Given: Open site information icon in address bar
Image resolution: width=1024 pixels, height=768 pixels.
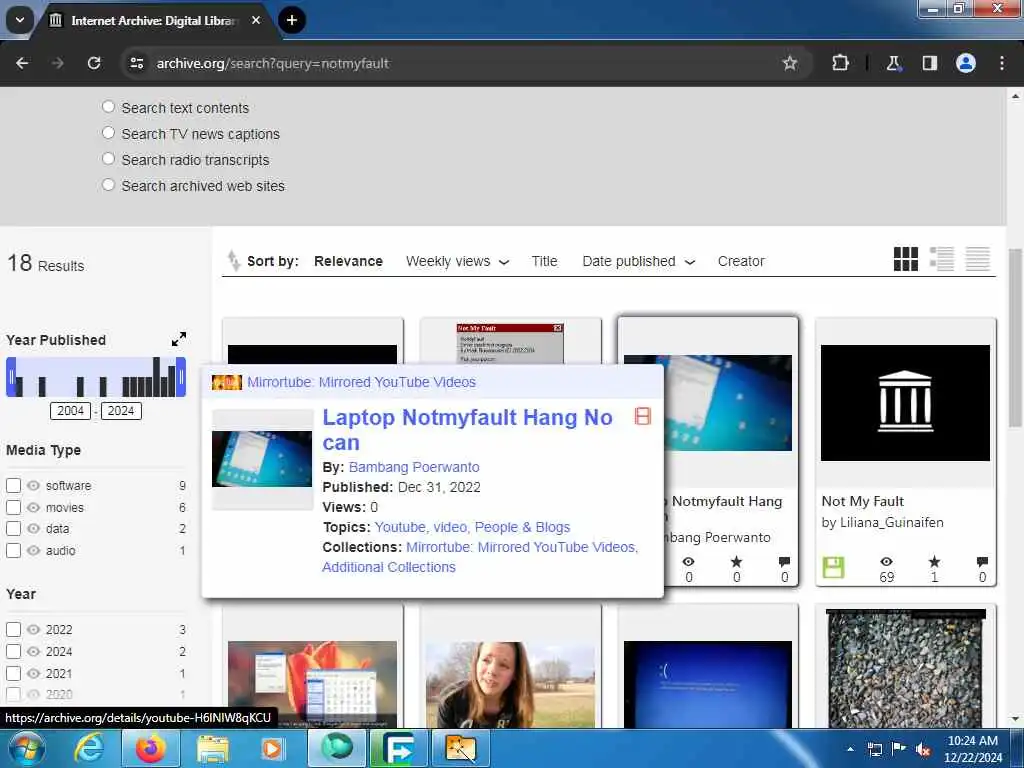Looking at the screenshot, I should 136,63.
